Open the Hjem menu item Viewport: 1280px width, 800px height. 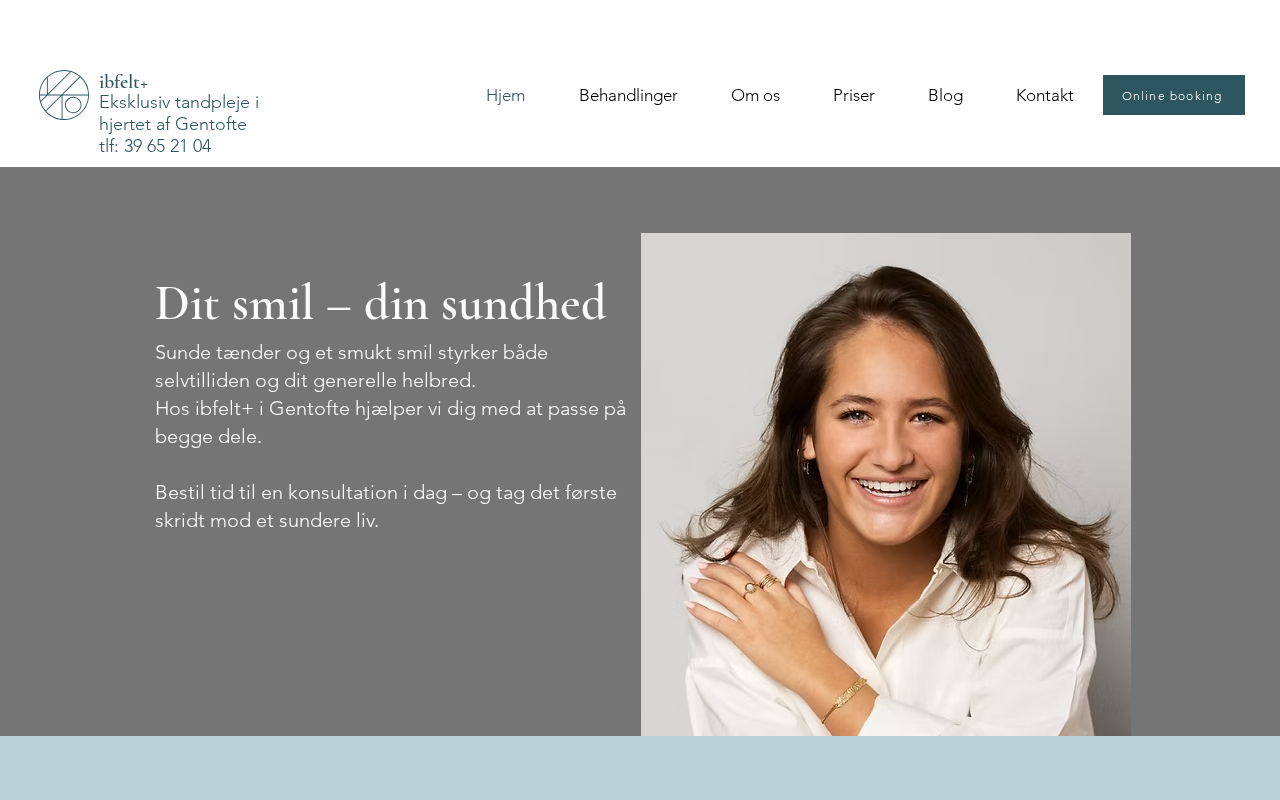[x=505, y=95]
